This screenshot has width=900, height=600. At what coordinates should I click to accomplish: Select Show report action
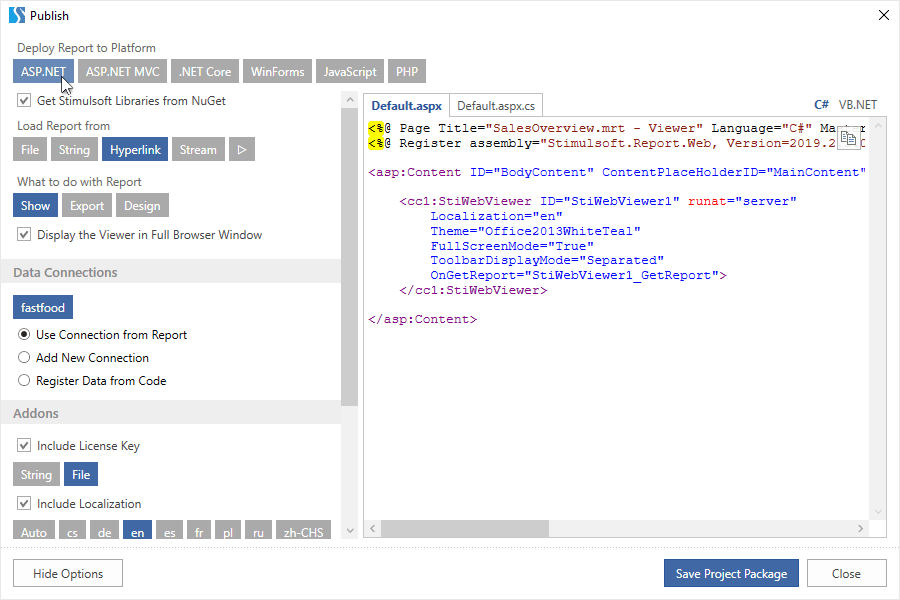pos(36,205)
